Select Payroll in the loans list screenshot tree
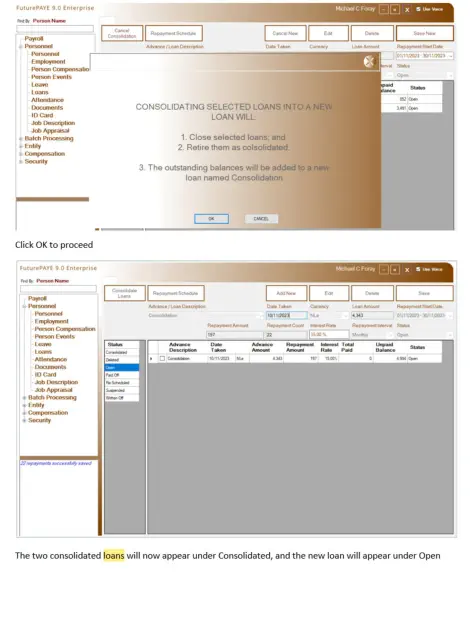Image resolution: width=470 pixels, height=628 pixels. click(x=37, y=299)
